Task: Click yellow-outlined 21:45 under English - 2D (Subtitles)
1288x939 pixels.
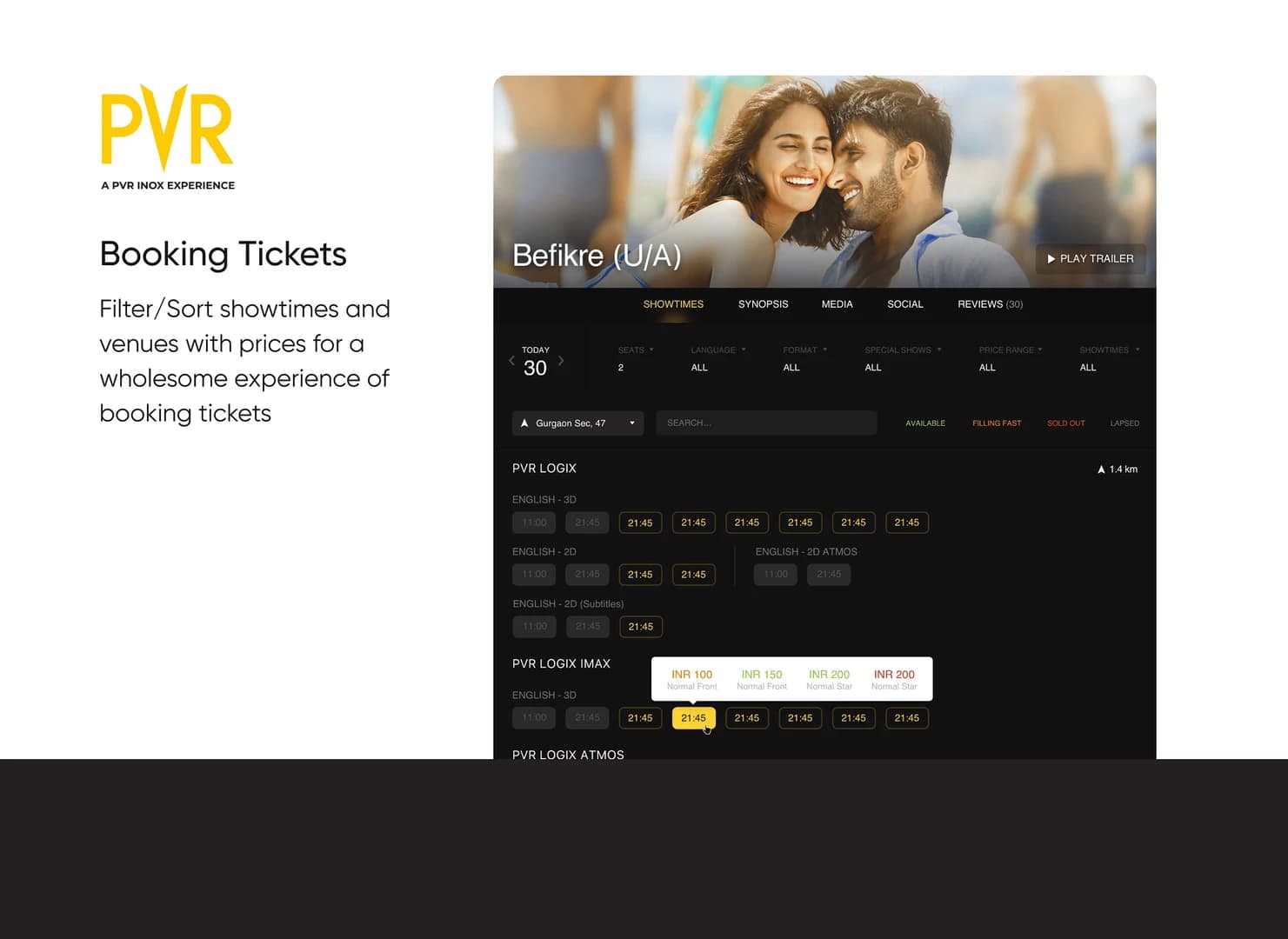Action: (x=640, y=627)
